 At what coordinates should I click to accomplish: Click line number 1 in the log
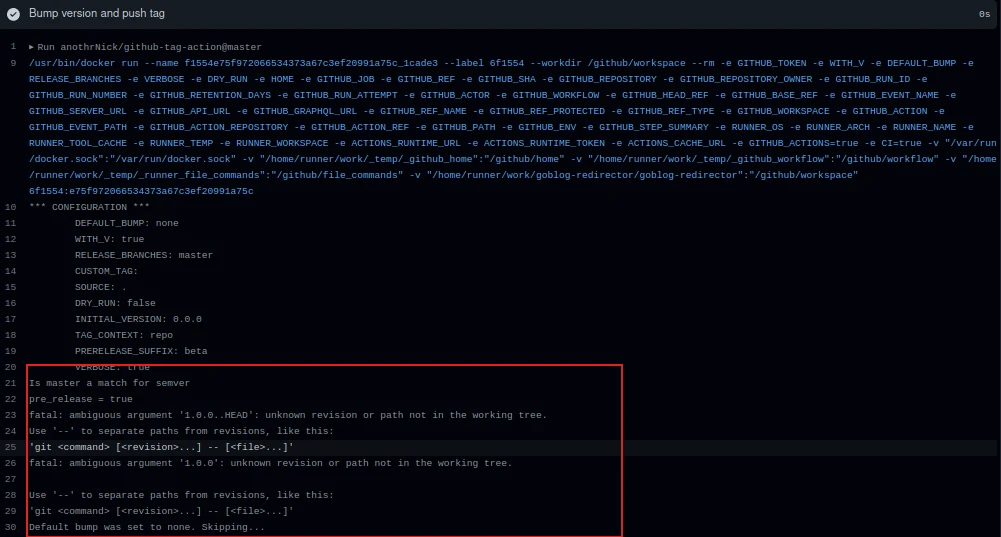12,47
